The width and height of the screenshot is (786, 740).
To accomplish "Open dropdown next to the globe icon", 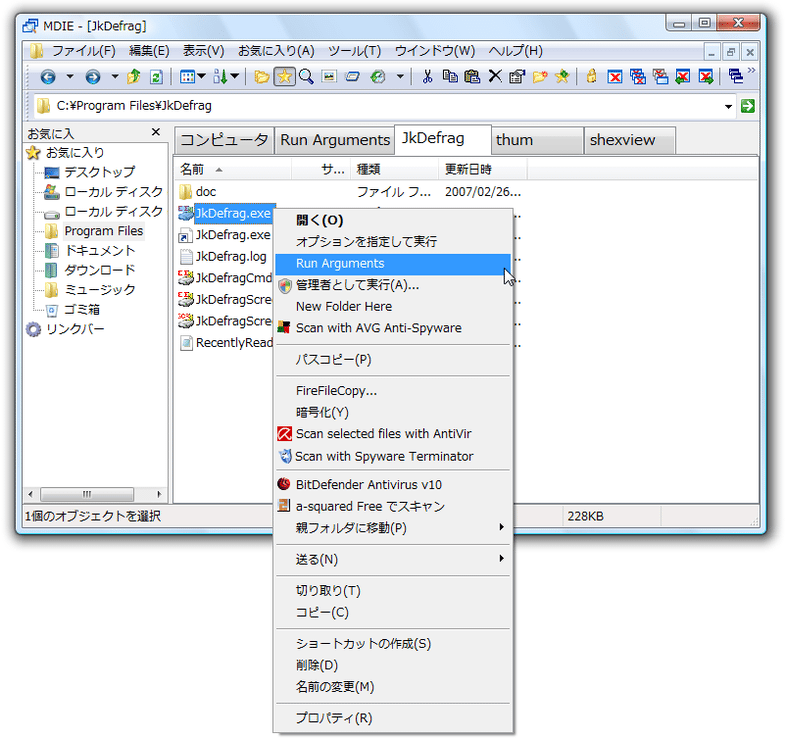I will pos(400,77).
